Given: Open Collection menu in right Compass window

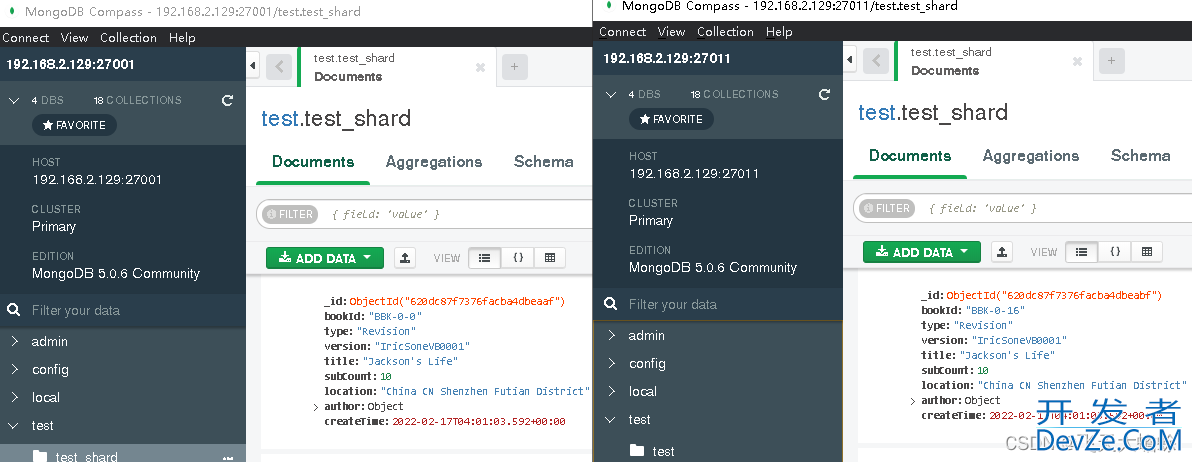Looking at the screenshot, I should [x=725, y=32].
